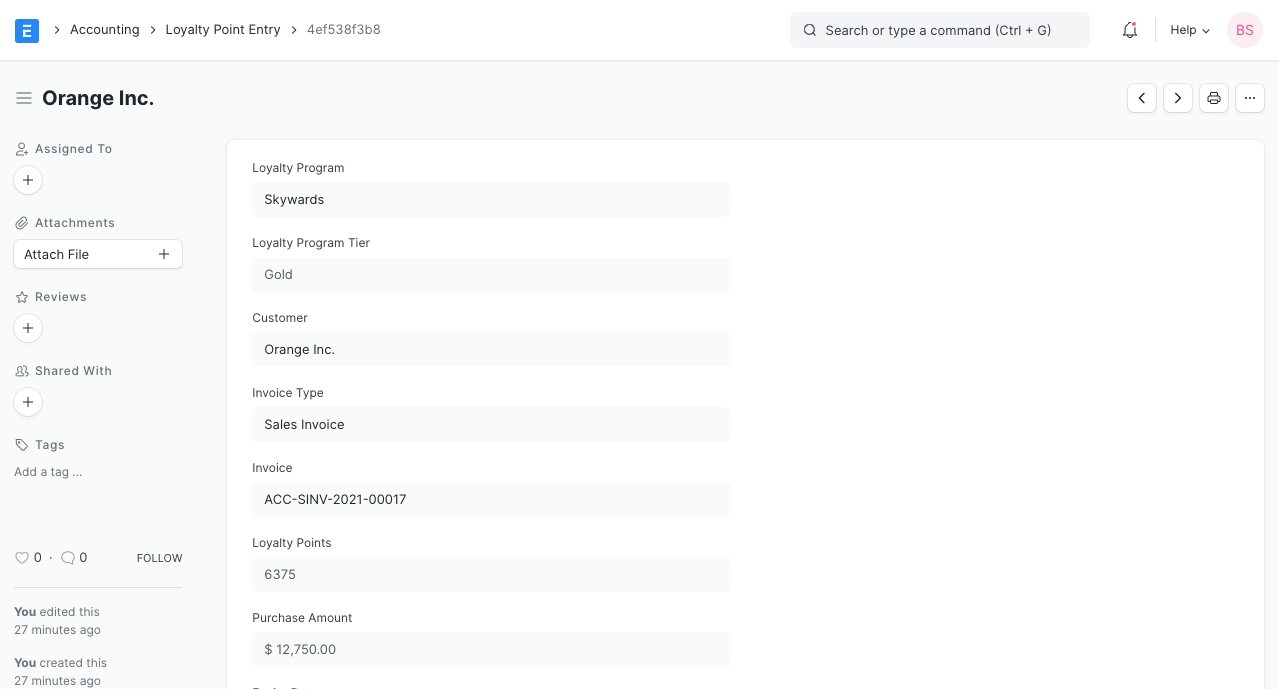Open comments via speech bubble icon

(x=68, y=558)
